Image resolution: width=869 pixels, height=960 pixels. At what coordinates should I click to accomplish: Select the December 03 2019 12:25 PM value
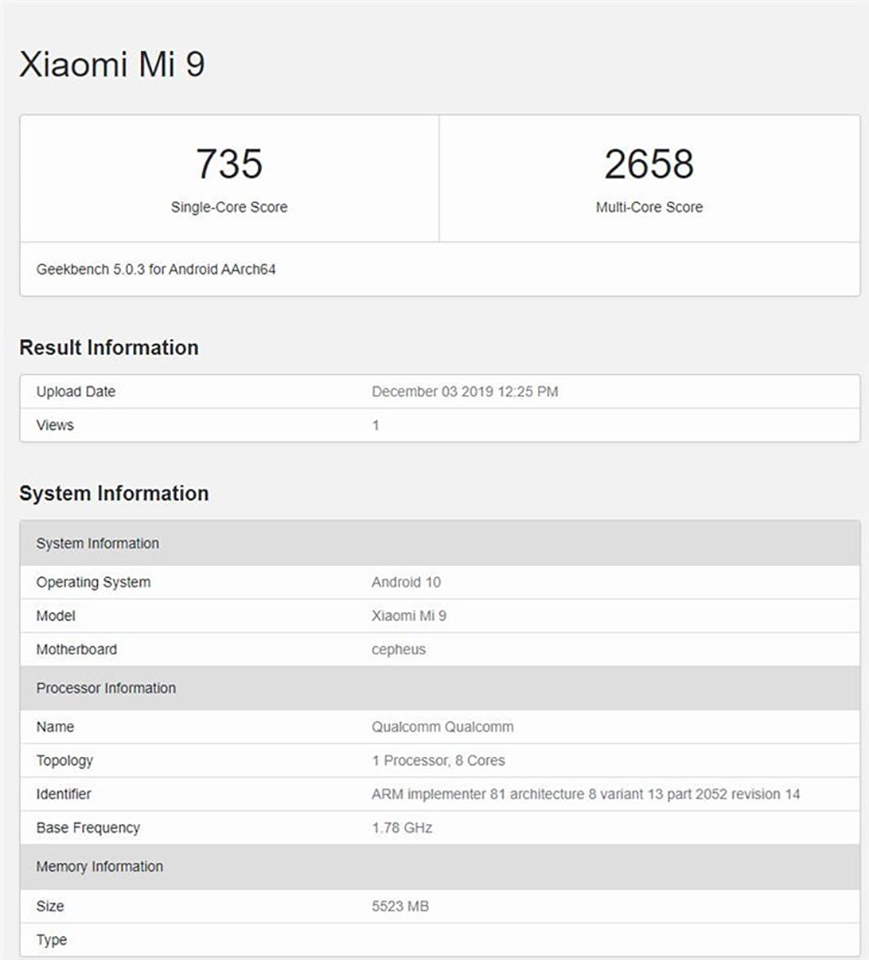tap(465, 392)
